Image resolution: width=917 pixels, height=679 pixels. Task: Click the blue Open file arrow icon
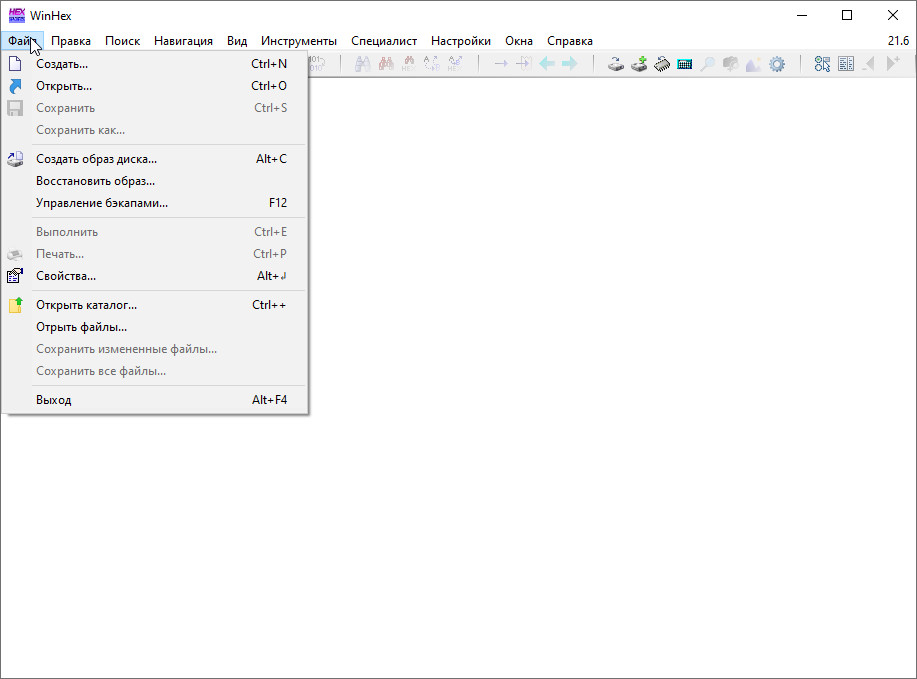(15, 86)
